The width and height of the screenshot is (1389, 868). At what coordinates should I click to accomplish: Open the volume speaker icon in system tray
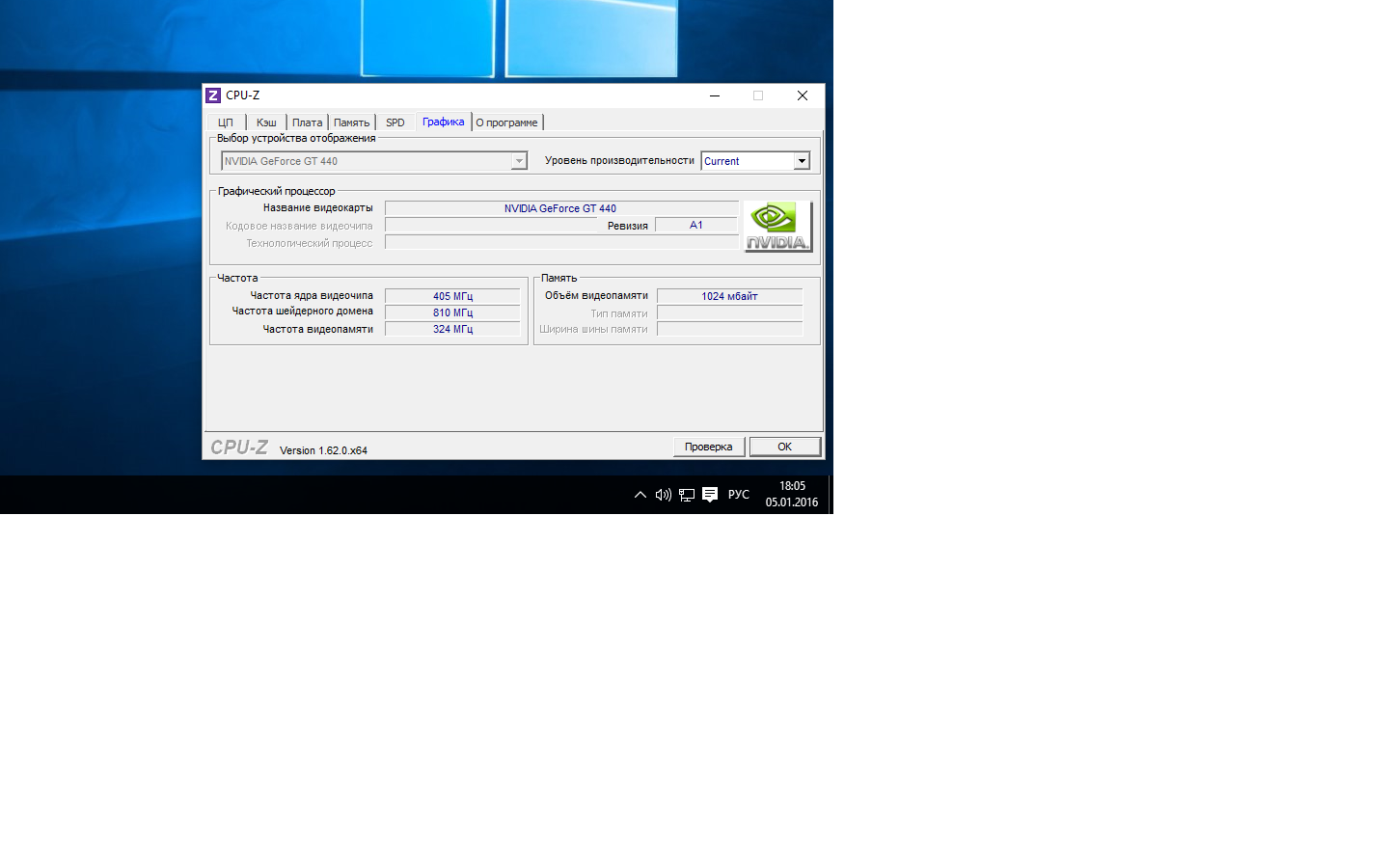[663, 495]
